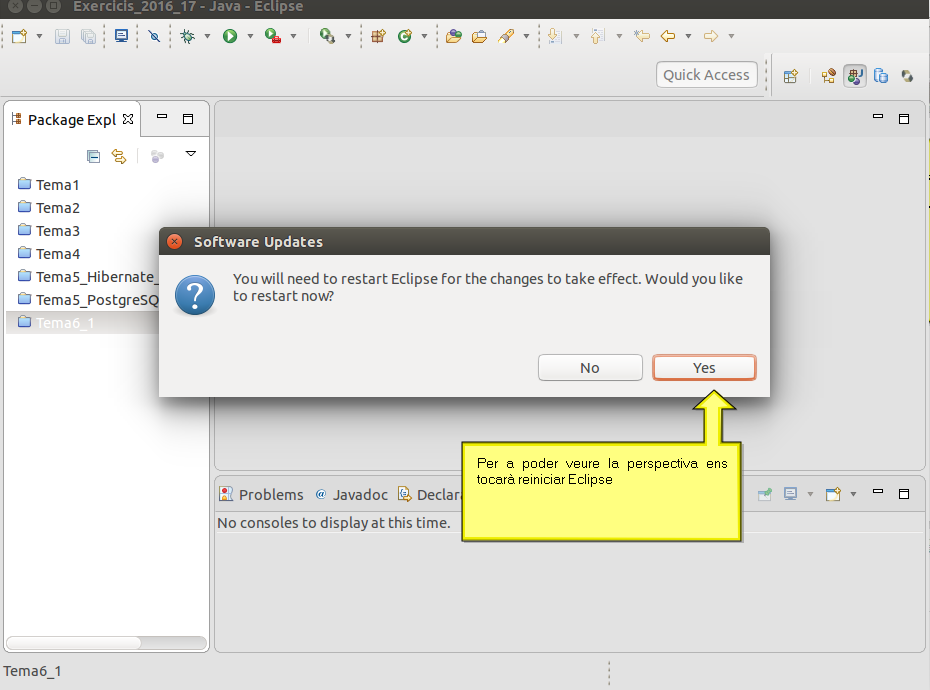Open dropdown beside the red toolbox run icon
The height and width of the screenshot is (690, 930).
[x=294, y=36]
